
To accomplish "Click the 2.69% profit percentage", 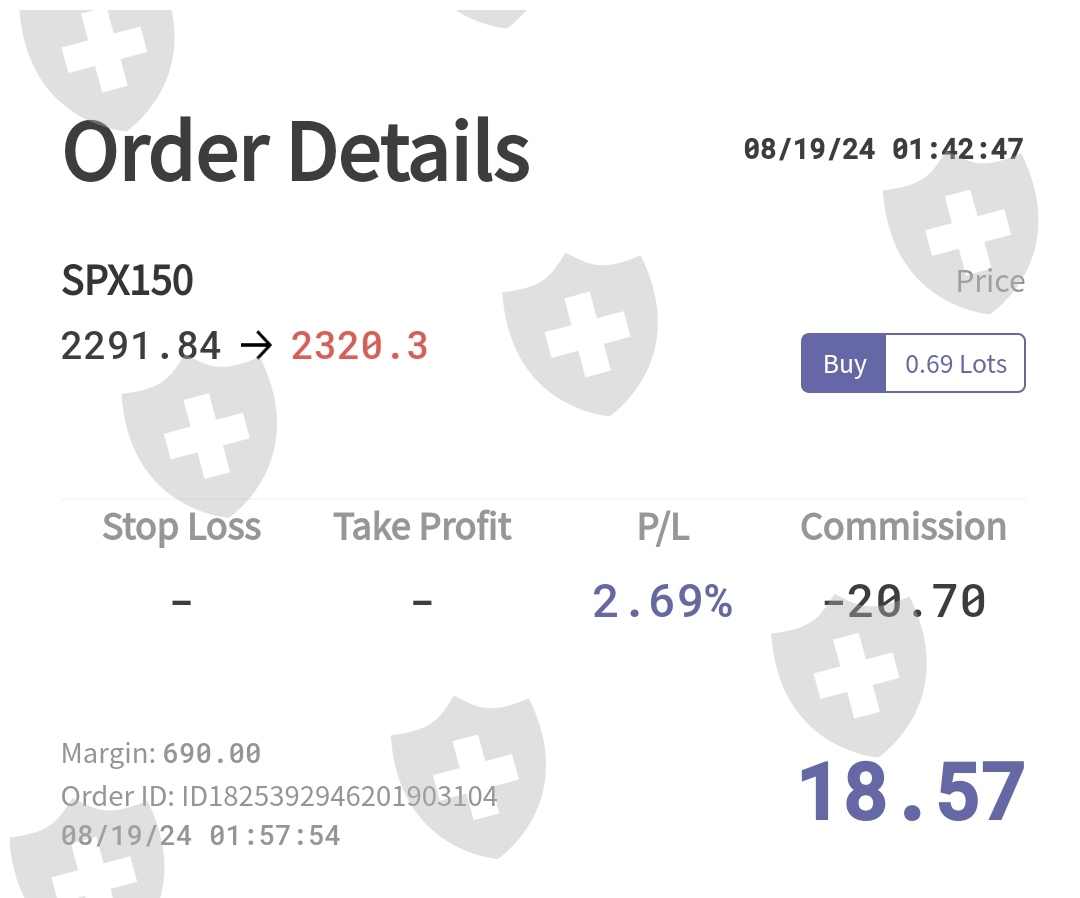I will click(x=662, y=602).
